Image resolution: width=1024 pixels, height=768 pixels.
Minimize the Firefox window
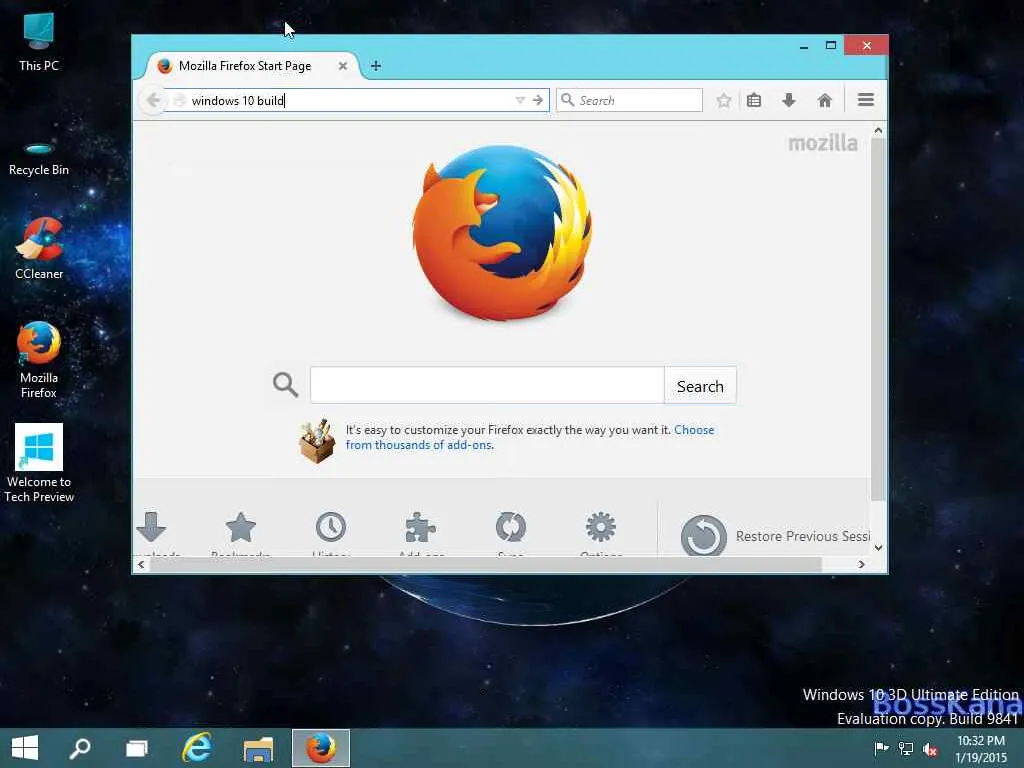click(804, 46)
